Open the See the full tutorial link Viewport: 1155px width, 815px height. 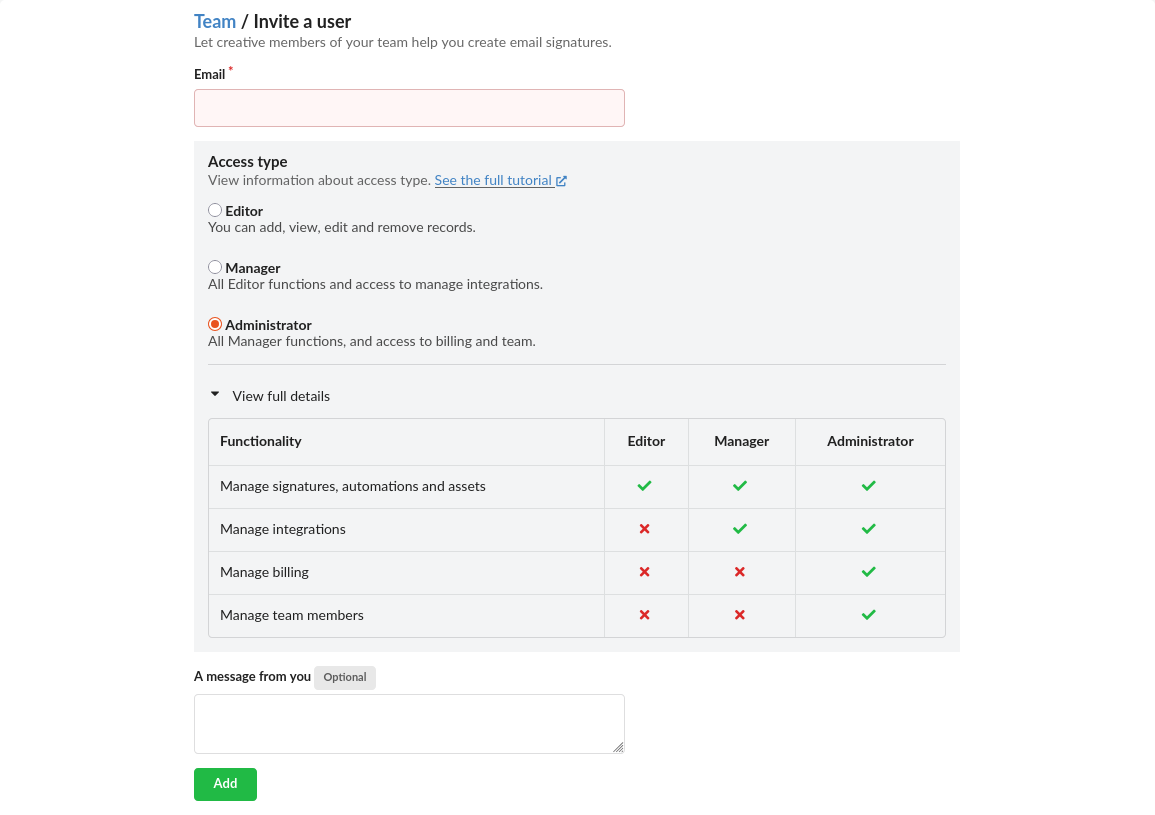click(x=493, y=181)
